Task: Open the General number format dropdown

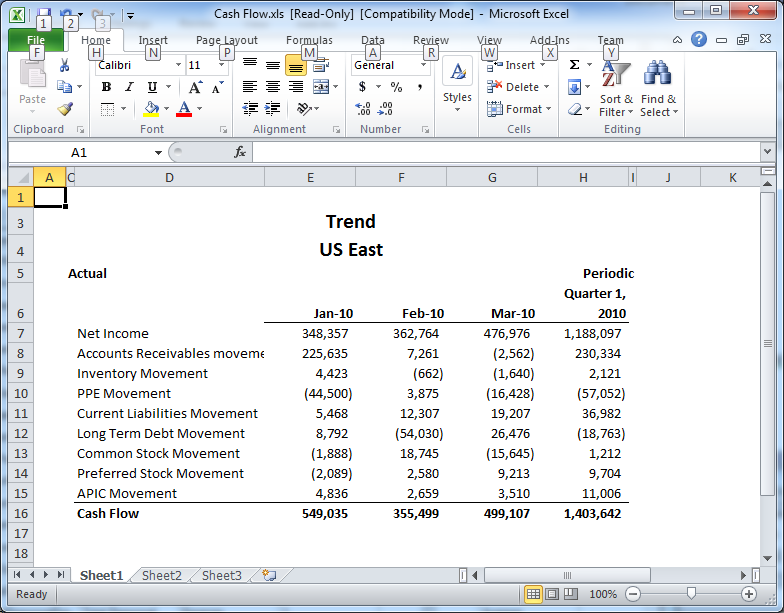Action: 423,65
